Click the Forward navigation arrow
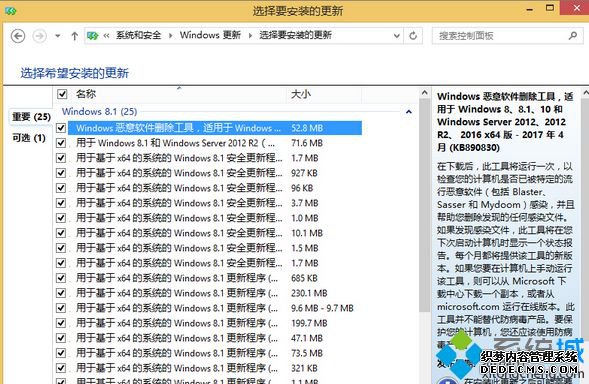Image resolution: width=589 pixels, height=384 pixels. coord(39,36)
